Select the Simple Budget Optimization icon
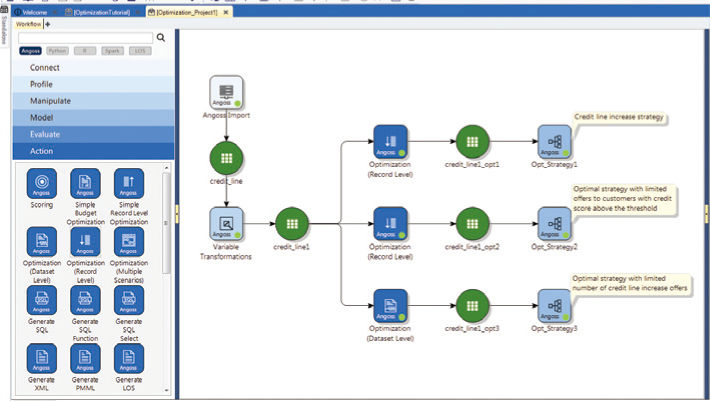The image size is (710, 401). 85,184
